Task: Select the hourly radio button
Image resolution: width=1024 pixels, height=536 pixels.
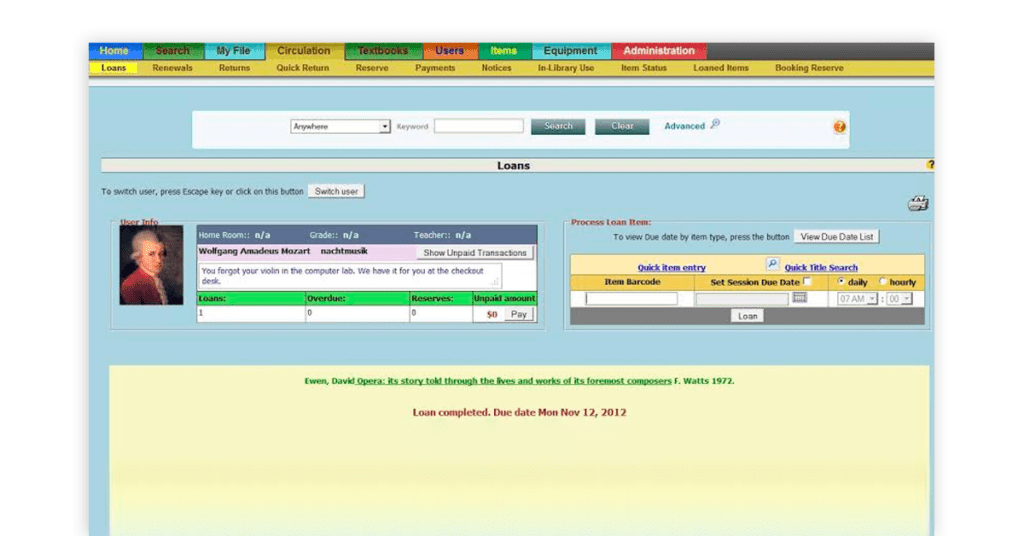Action: click(882, 281)
